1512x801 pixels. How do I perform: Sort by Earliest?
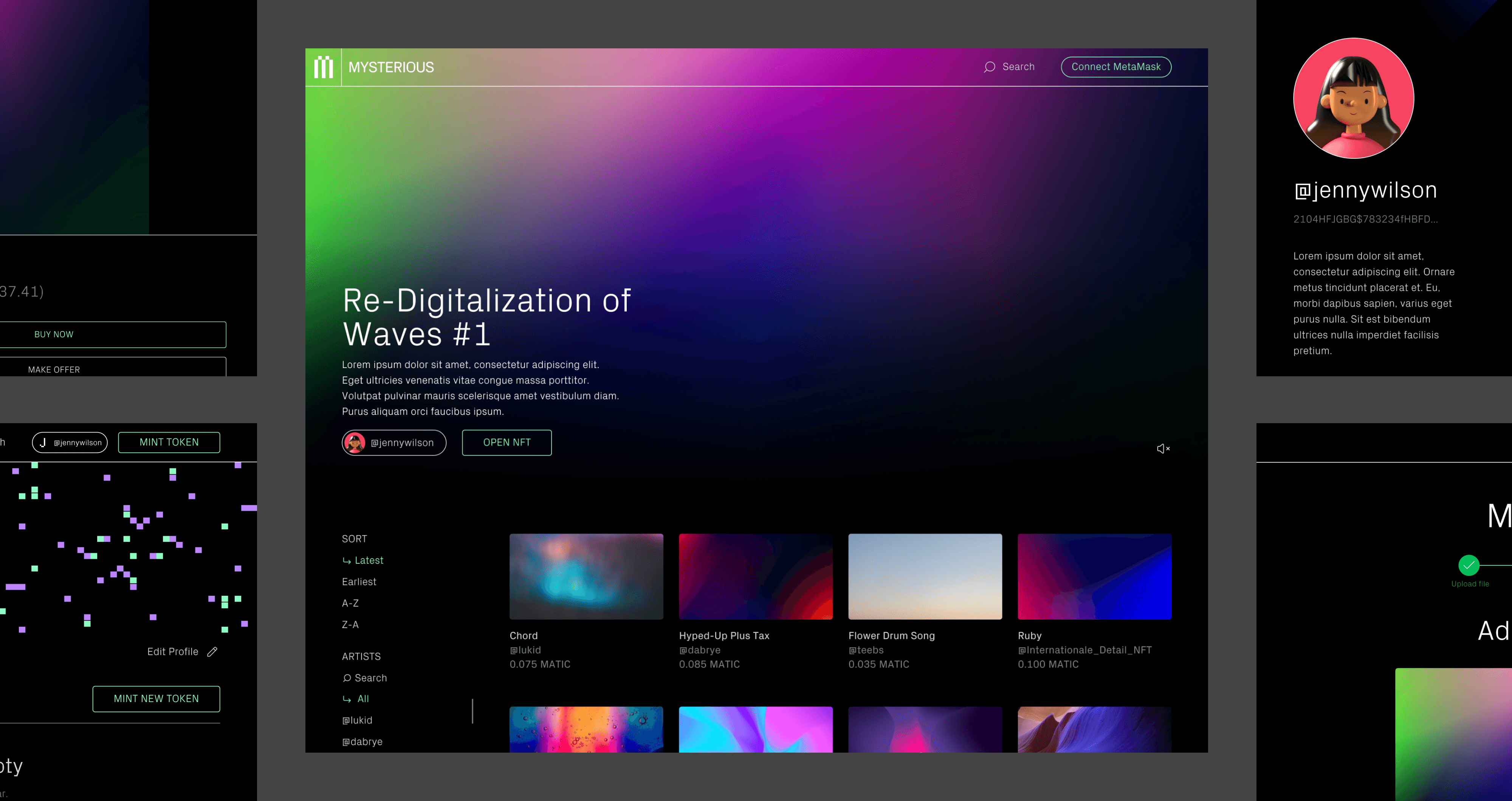(359, 581)
